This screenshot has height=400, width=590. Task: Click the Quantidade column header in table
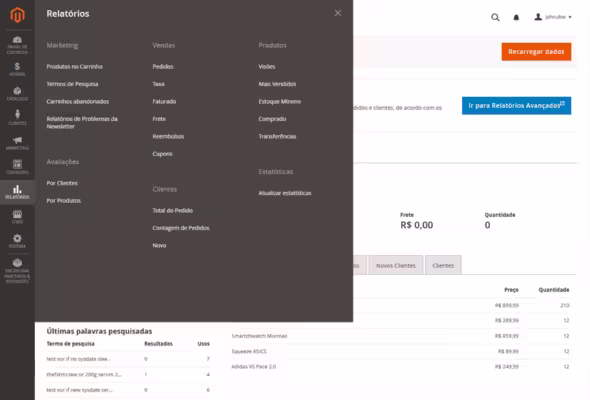pyautogui.click(x=554, y=290)
